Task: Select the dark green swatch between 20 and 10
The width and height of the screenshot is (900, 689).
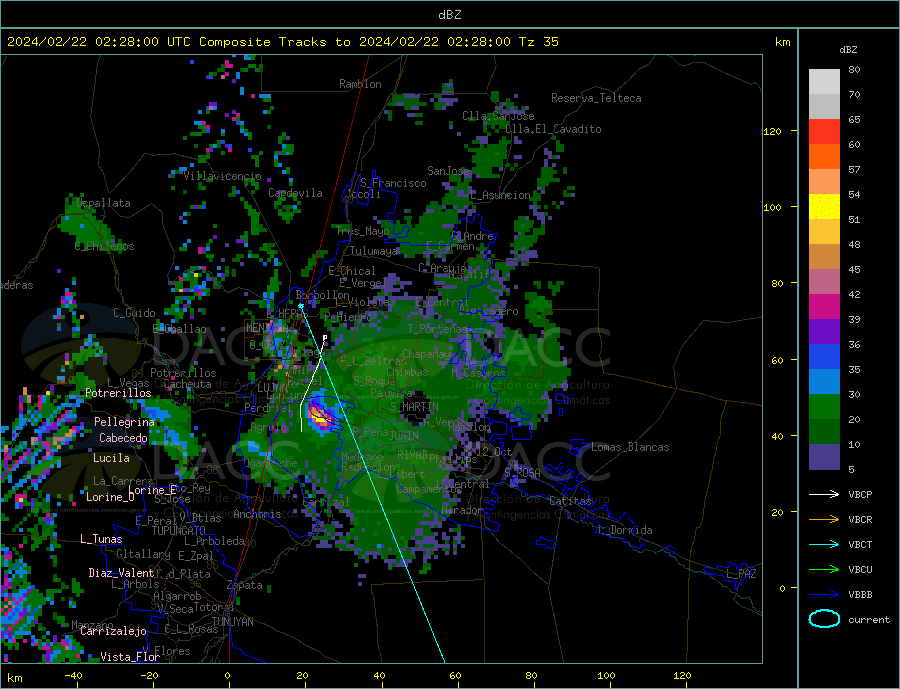Action: [824, 432]
